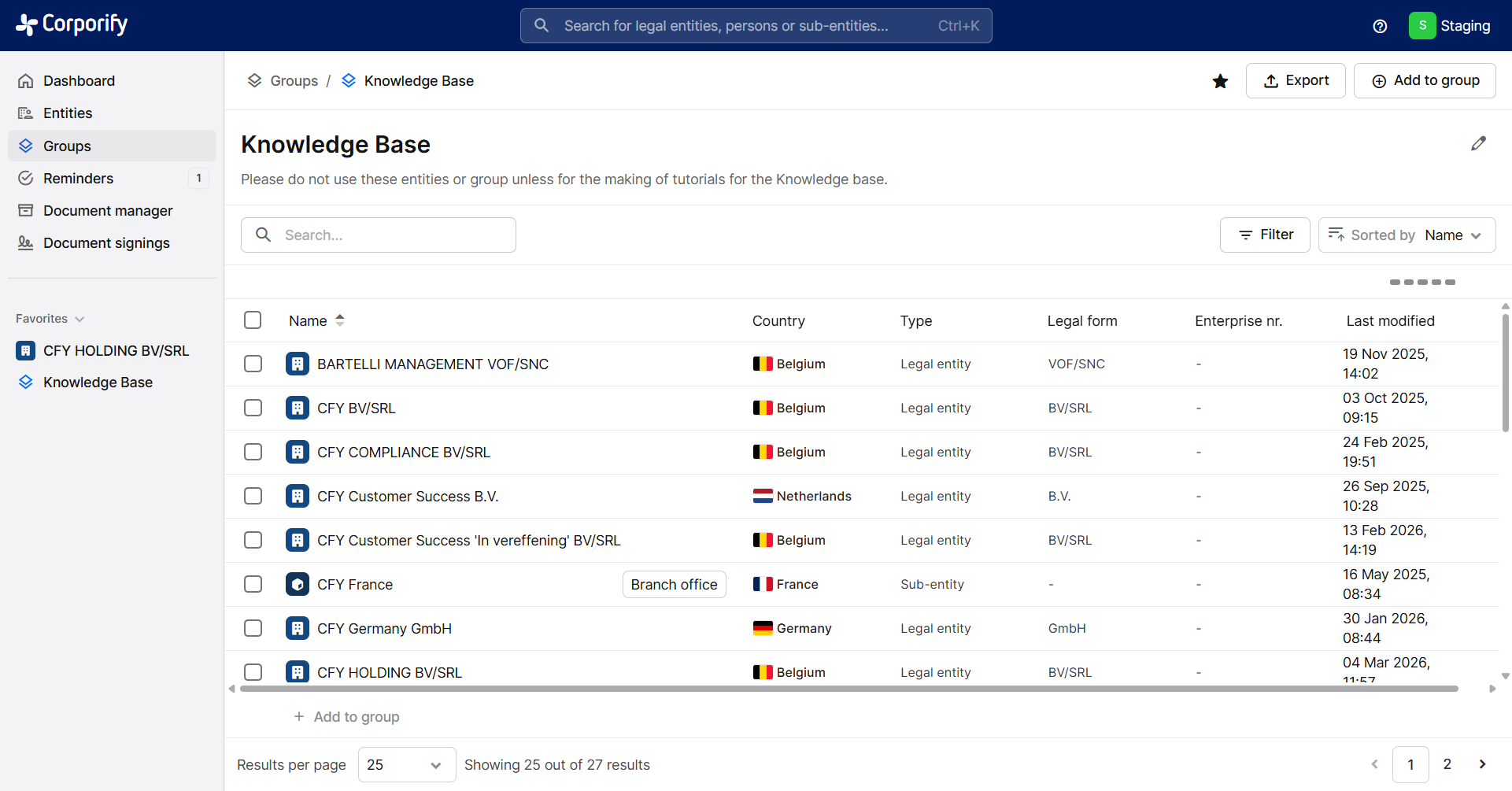Screen dimensions: 1512x791
Task: Check the CFY Customer Success 'In vereffening' row
Action: (253, 540)
